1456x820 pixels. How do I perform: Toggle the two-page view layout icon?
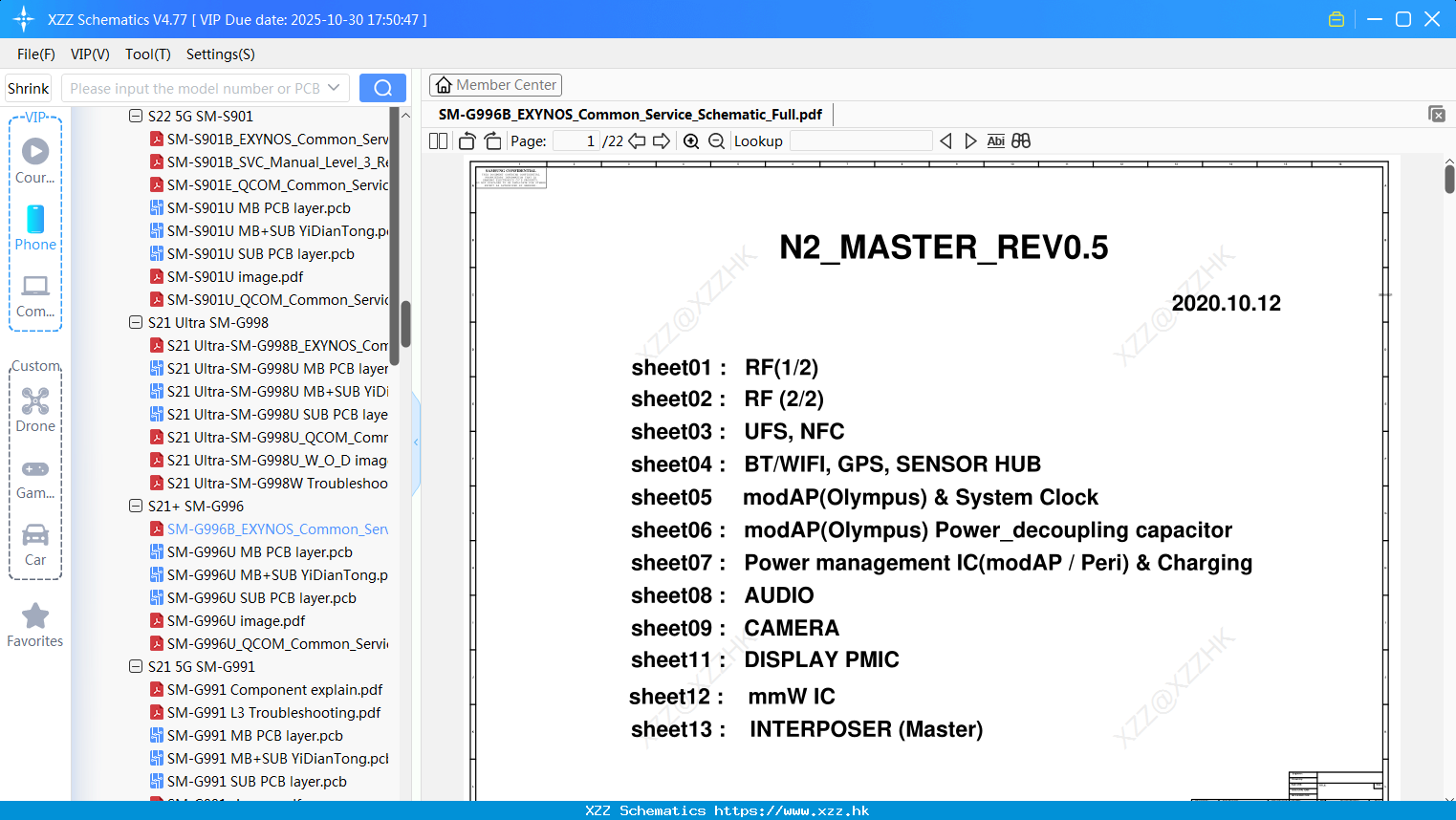(x=439, y=141)
